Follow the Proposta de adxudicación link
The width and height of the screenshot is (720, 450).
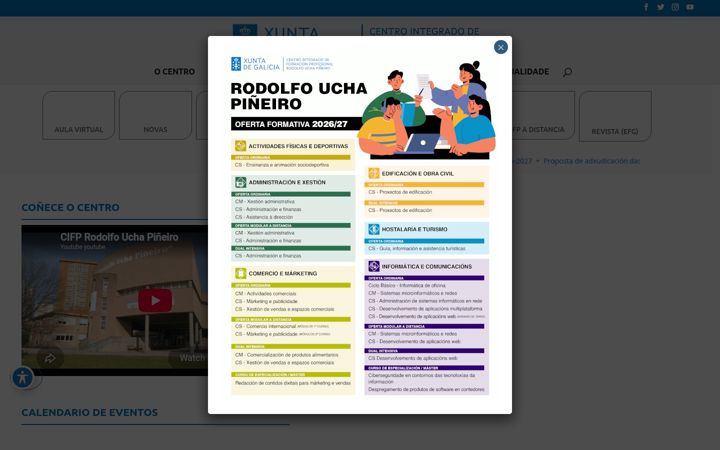591,161
